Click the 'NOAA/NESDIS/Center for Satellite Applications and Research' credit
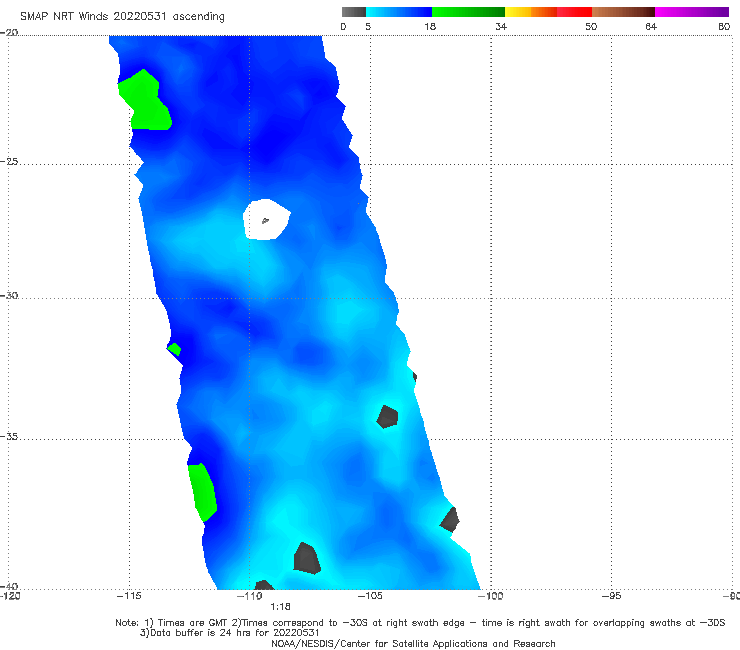This screenshot has height=650, width=740. tap(413, 643)
